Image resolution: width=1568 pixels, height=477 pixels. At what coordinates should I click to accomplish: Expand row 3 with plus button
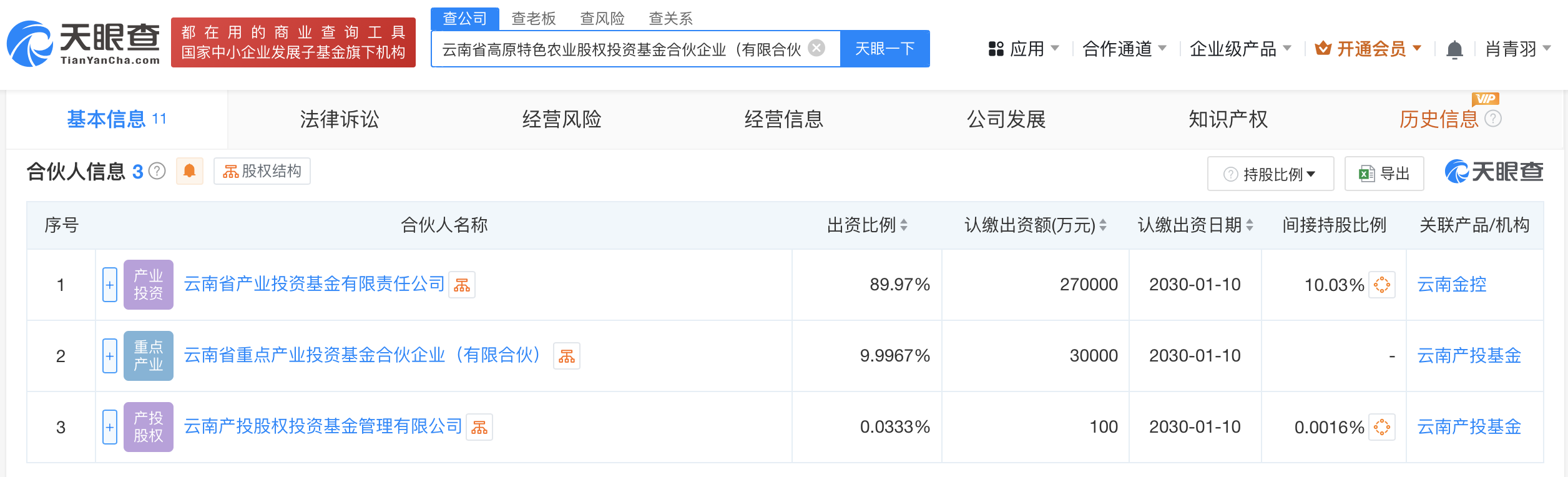(x=110, y=427)
